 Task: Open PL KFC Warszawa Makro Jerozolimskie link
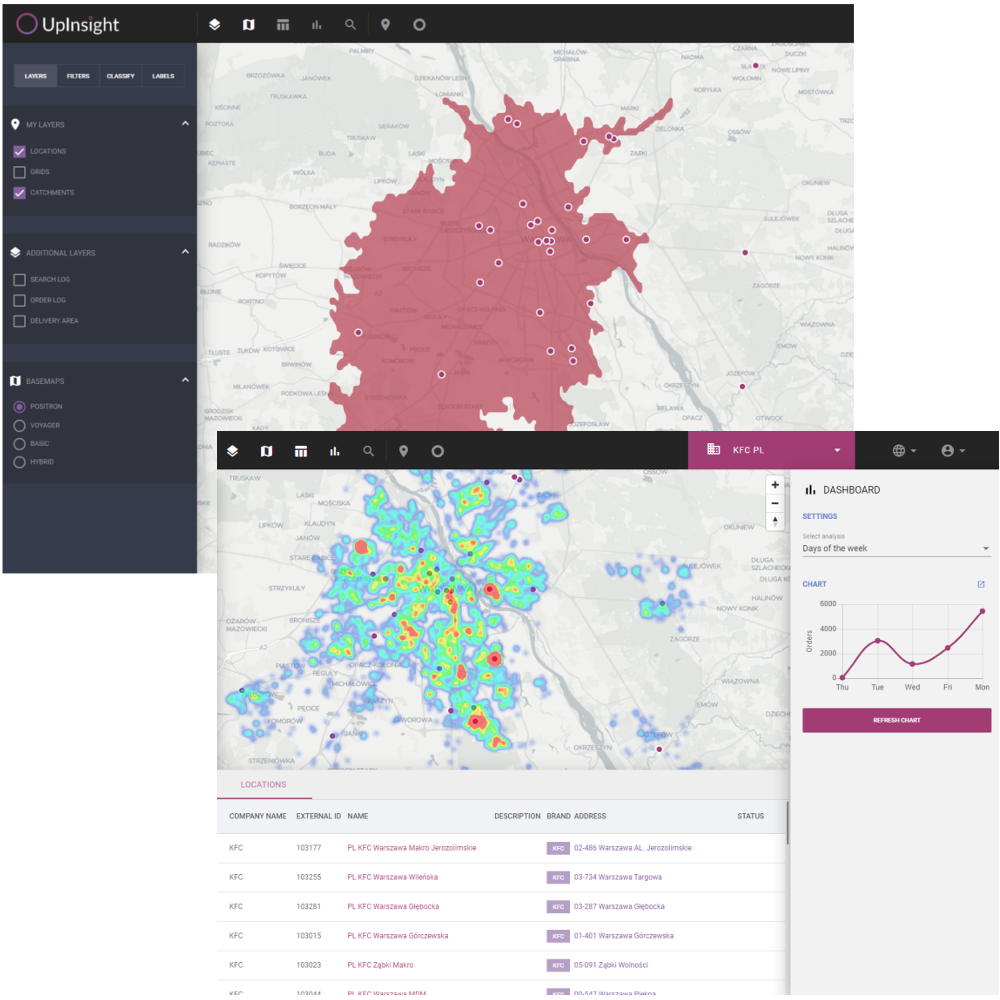pos(412,848)
